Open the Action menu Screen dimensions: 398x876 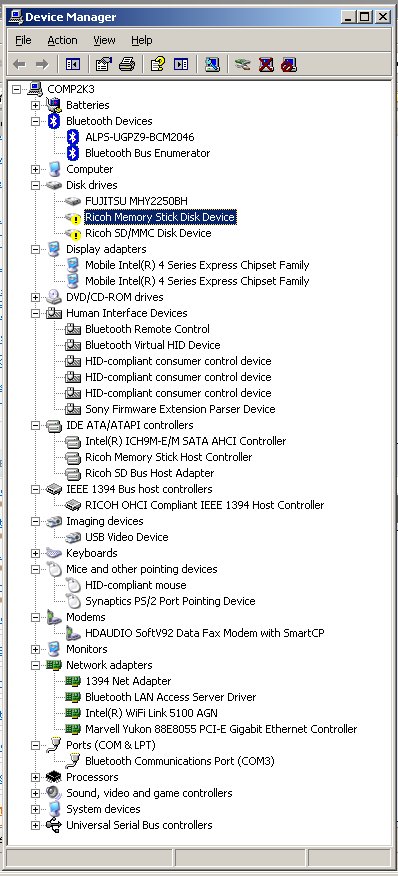coord(62,40)
